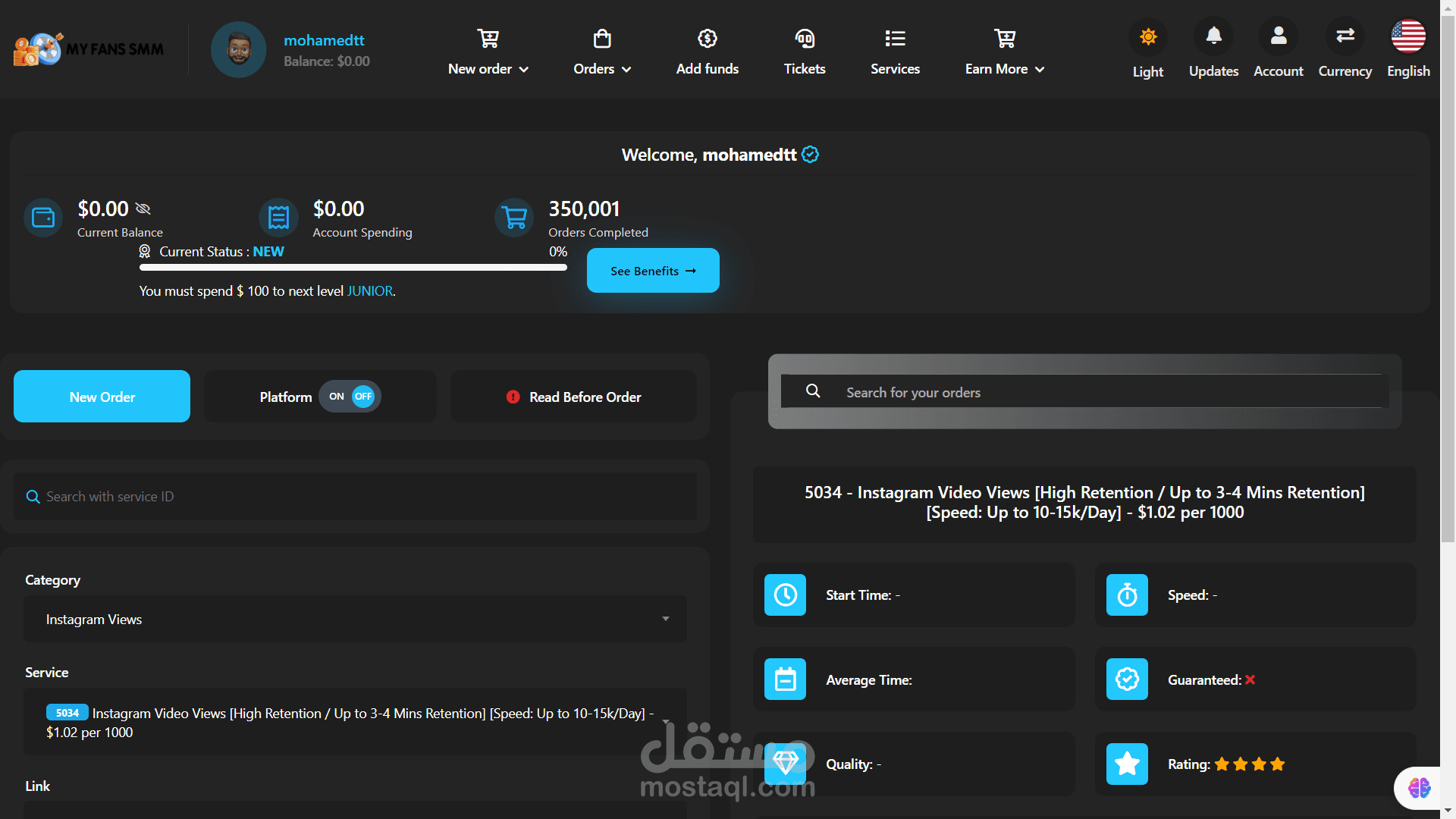Open Account via person icon
1456x819 pixels.
click(1279, 36)
